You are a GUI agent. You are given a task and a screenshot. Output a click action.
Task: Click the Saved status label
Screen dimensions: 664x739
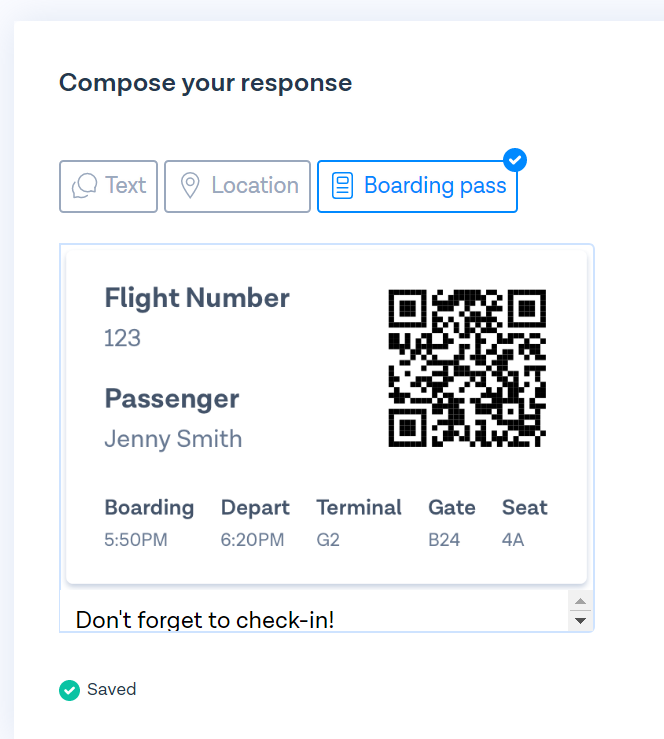tap(112, 690)
